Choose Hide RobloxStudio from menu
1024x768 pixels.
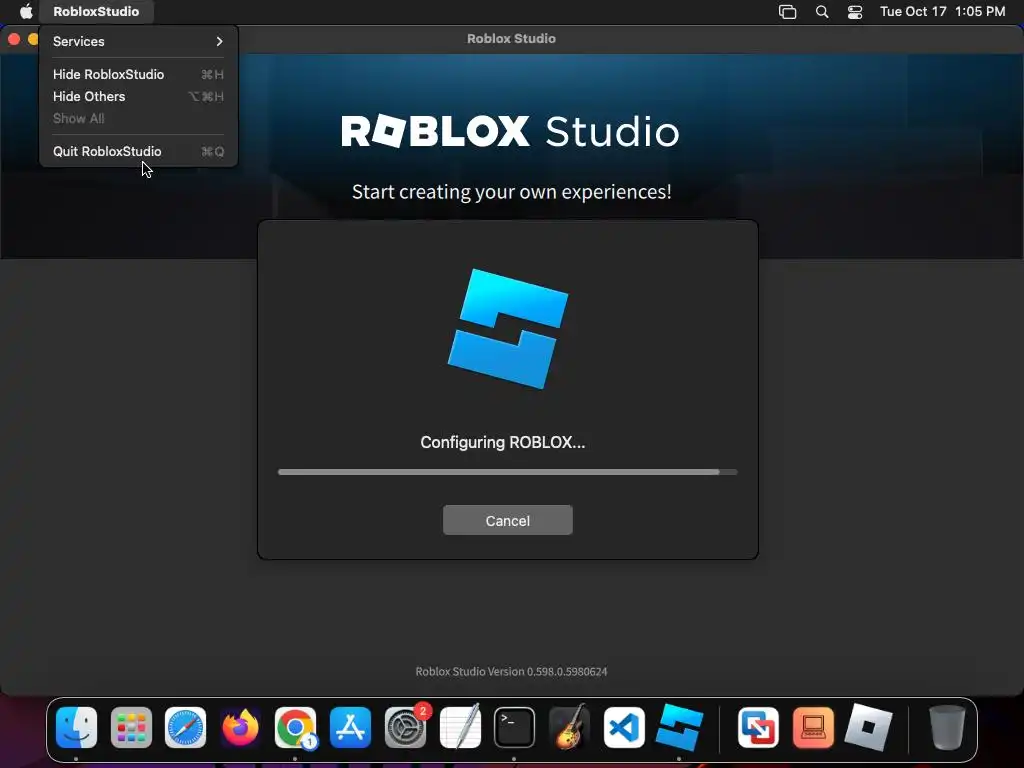(x=138, y=74)
